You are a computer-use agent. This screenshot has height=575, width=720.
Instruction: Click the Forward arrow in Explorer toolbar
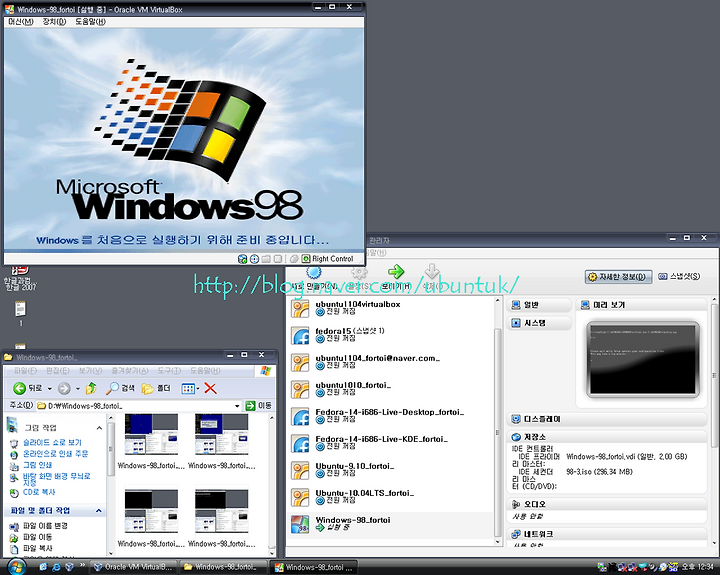pyautogui.click(x=64, y=389)
